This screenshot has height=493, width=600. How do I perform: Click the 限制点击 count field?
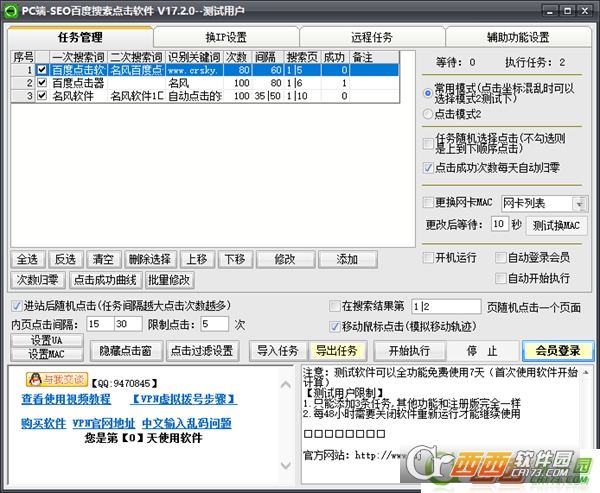(214, 324)
